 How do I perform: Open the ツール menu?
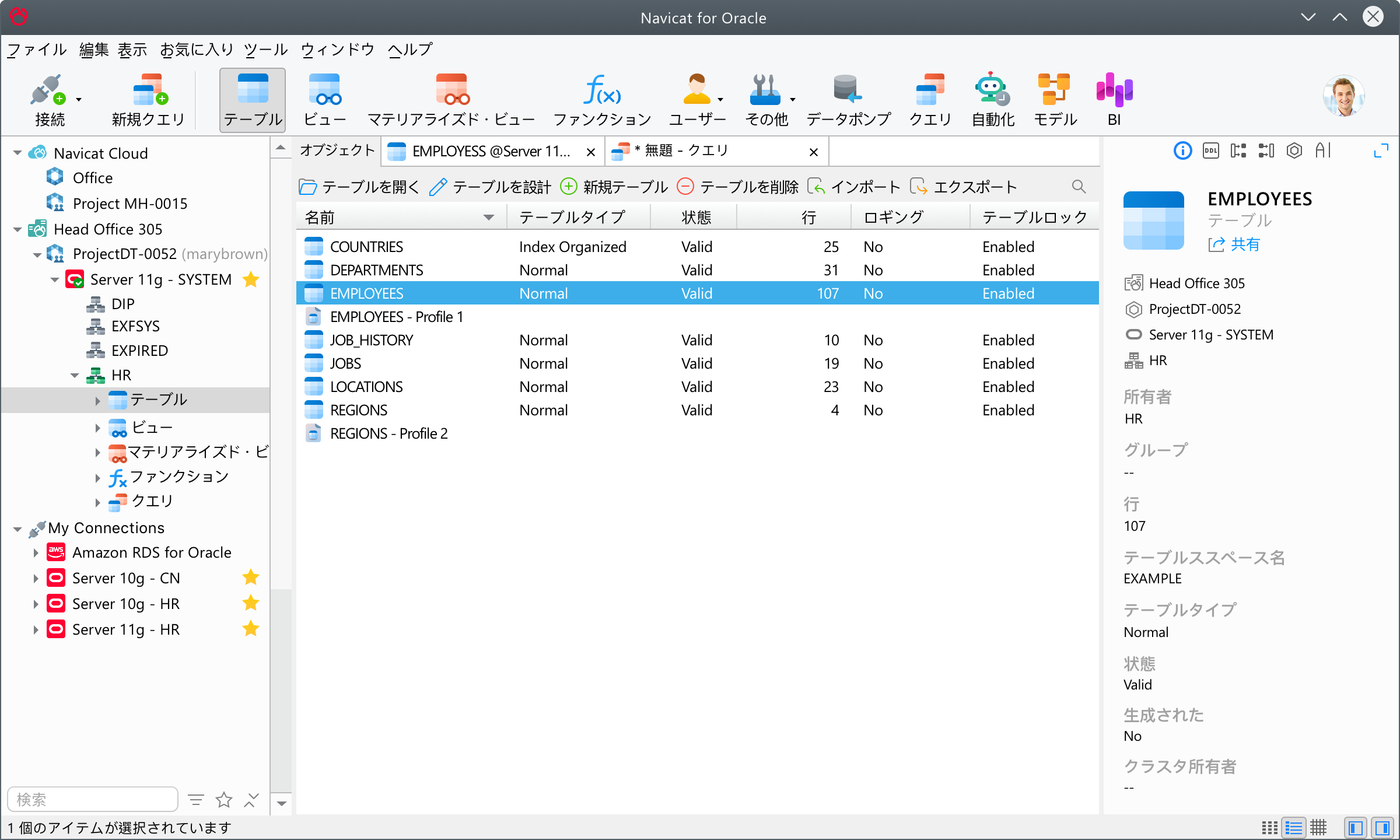click(x=266, y=50)
